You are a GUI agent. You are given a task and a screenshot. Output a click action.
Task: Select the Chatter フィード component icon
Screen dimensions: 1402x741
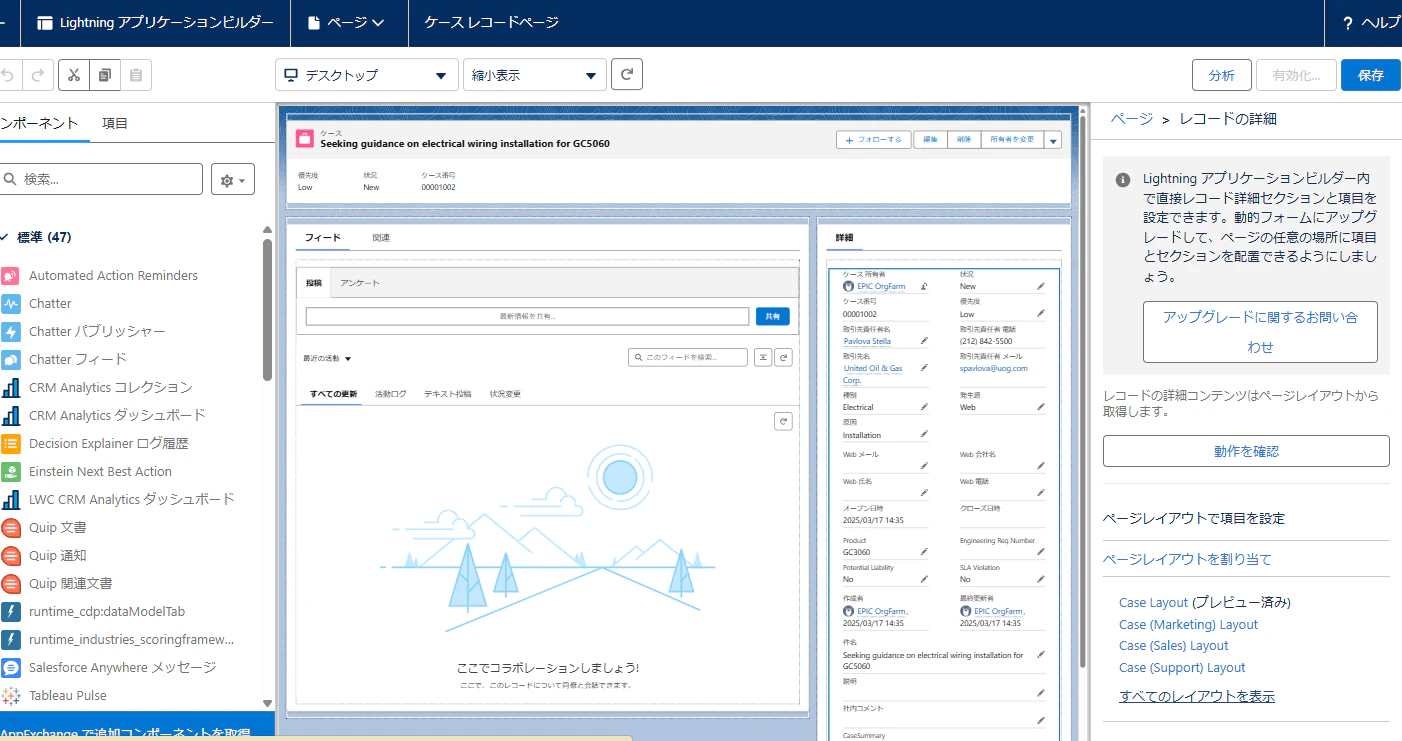tap(11, 359)
